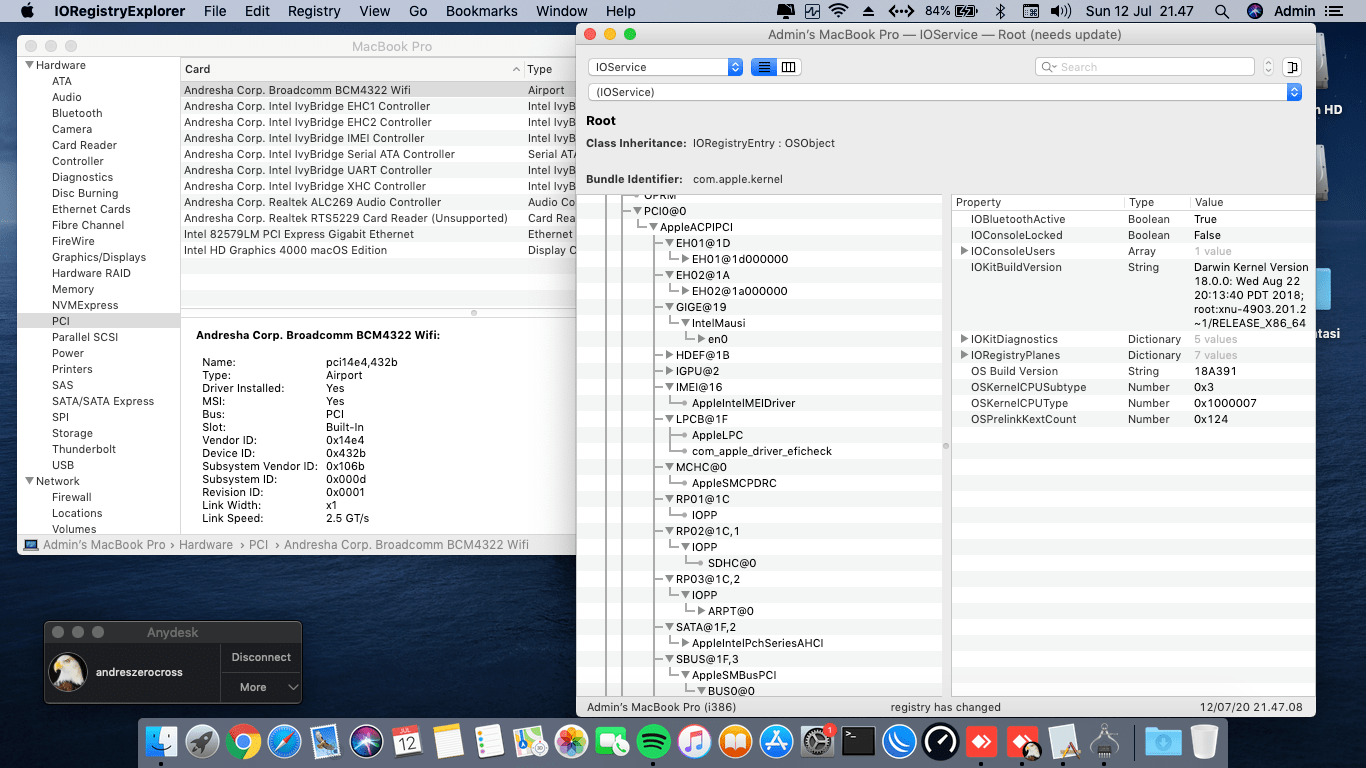Open Launchpad from the Dock
Screen dimensions: 1366x768
(202, 742)
